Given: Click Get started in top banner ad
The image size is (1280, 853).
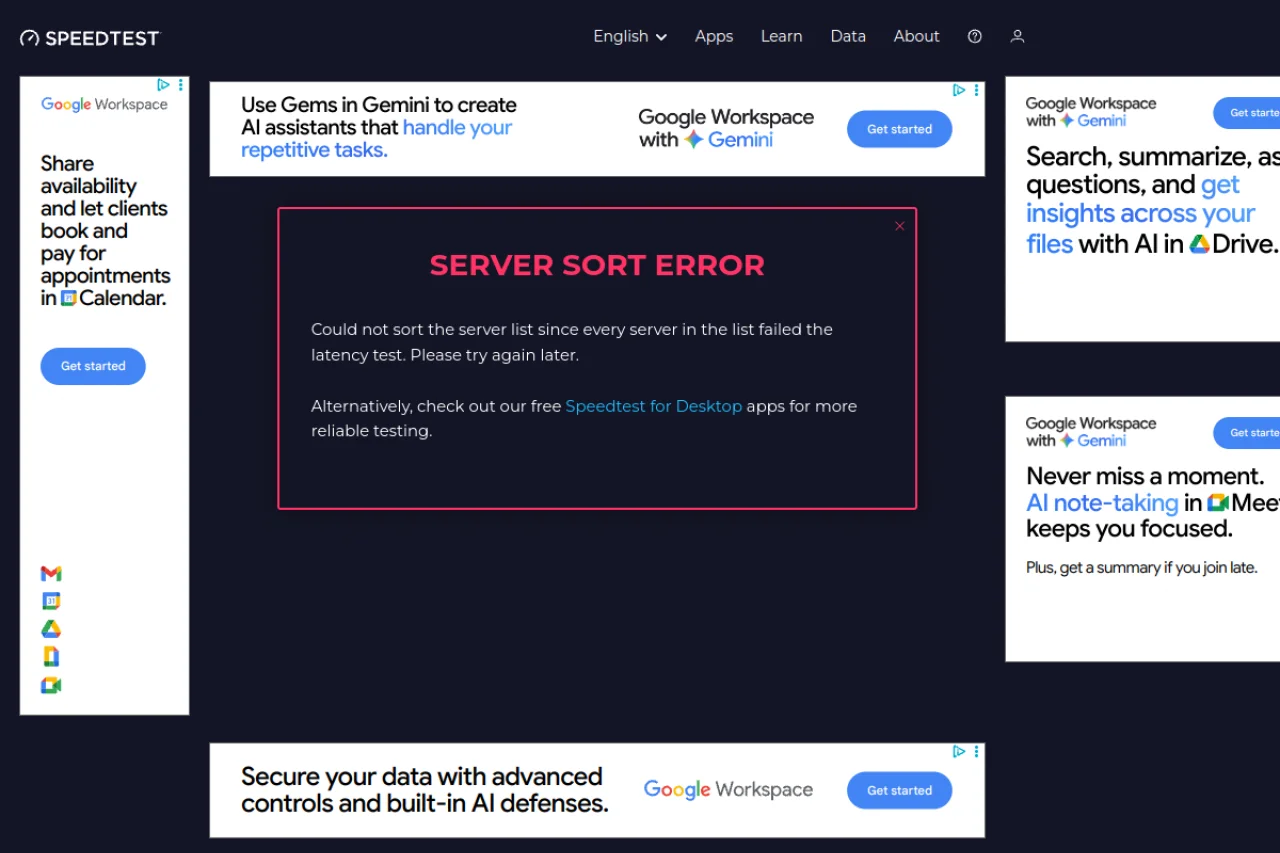Looking at the screenshot, I should [899, 129].
